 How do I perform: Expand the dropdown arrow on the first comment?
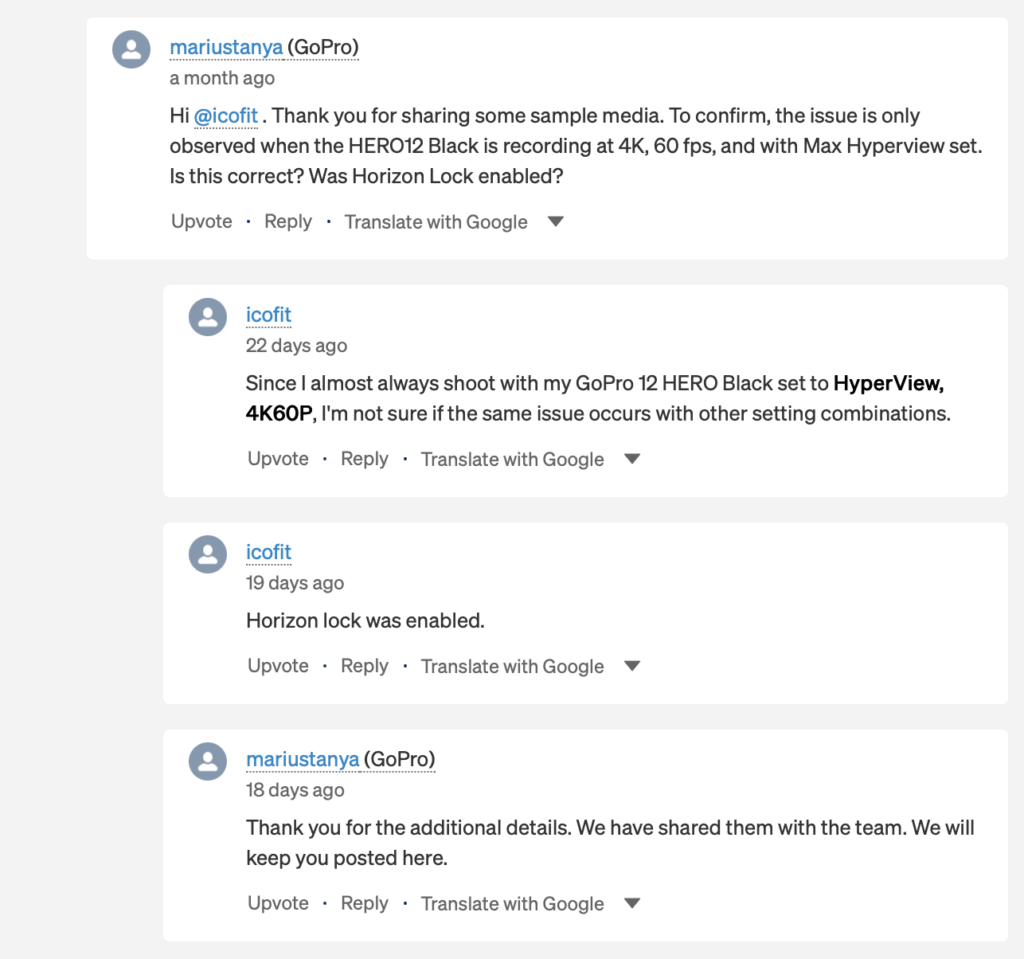tap(556, 221)
